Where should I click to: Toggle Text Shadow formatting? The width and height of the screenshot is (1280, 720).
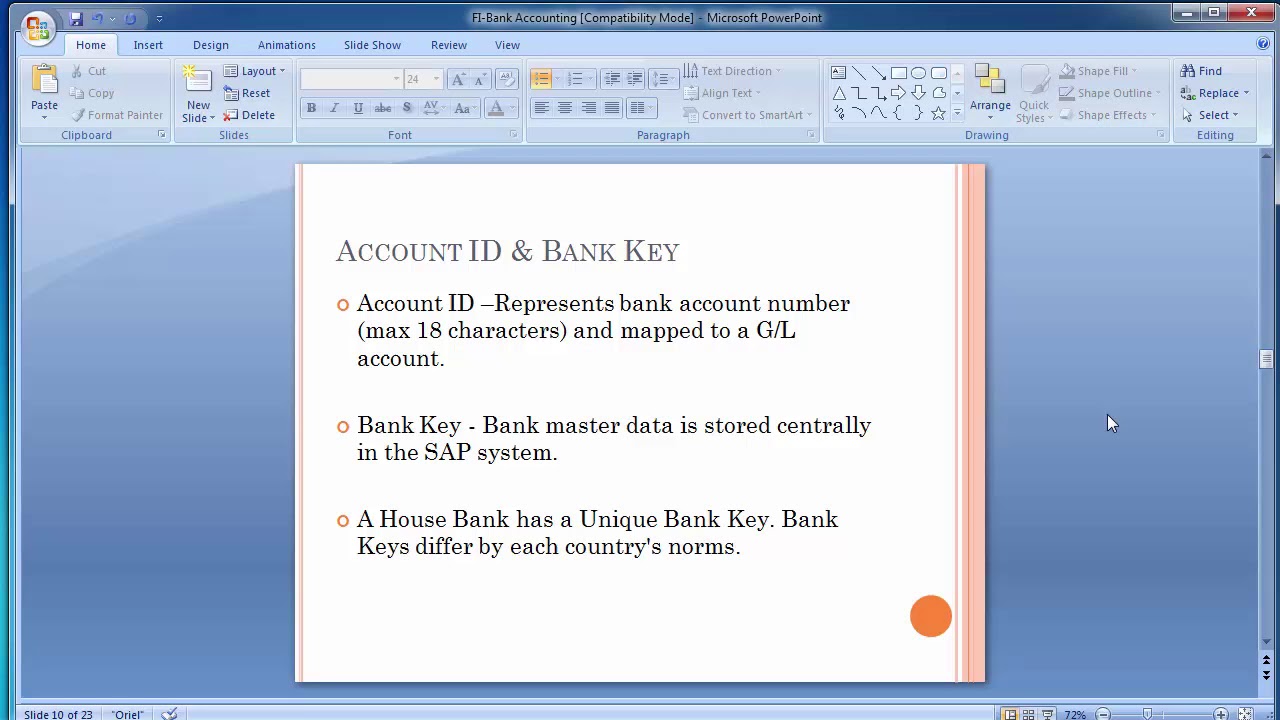click(407, 107)
